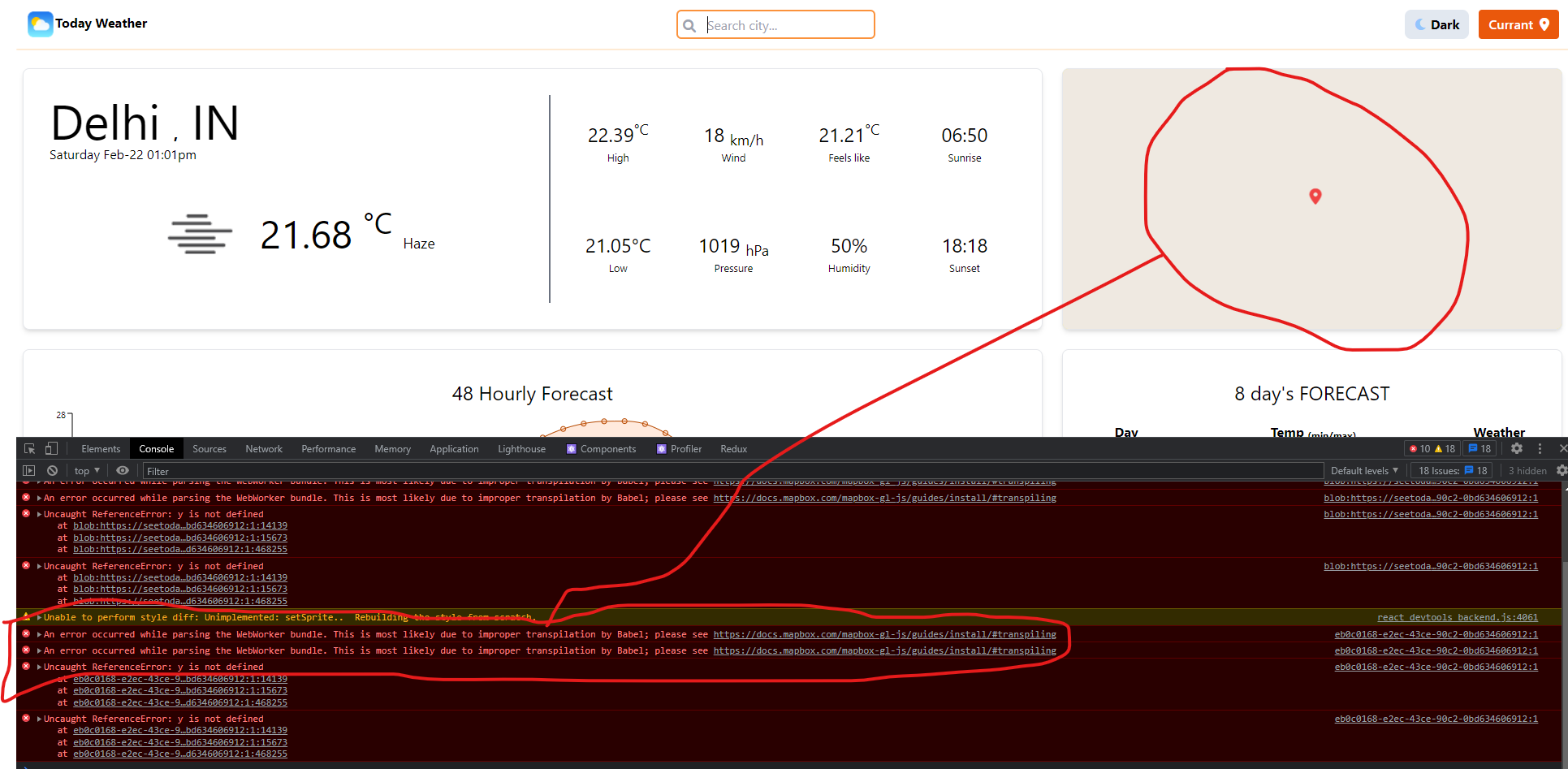Click the 48 Hourly Forecast heading
The width and height of the screenshot is (1568, 769).
[x=533, y=394]
